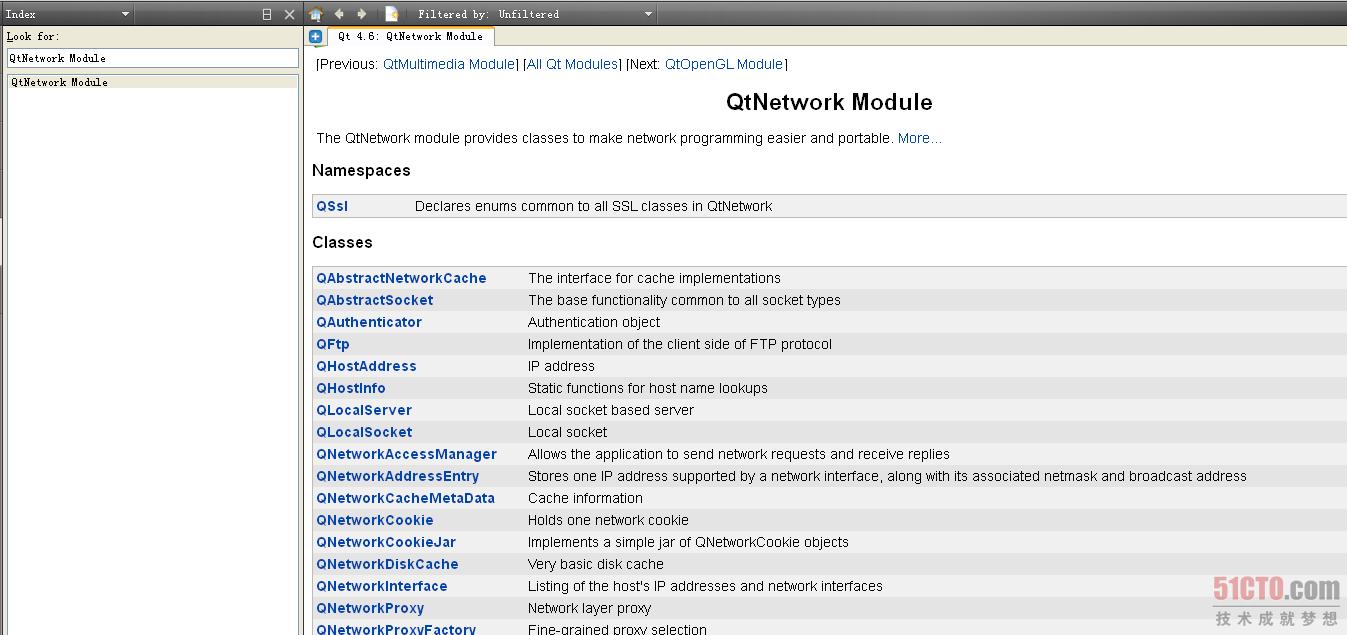
Task: Click the text 'Network layer proxy'
Action: pos(589,608)
